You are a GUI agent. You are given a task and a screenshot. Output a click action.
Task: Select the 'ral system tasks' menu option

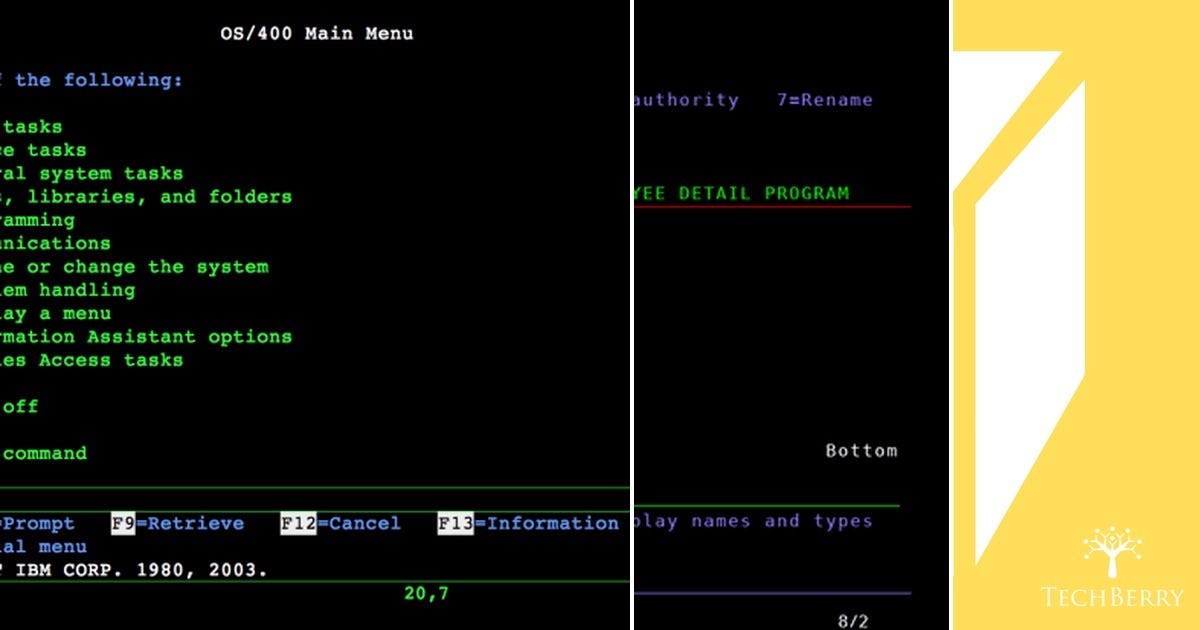tap(92, 173)
